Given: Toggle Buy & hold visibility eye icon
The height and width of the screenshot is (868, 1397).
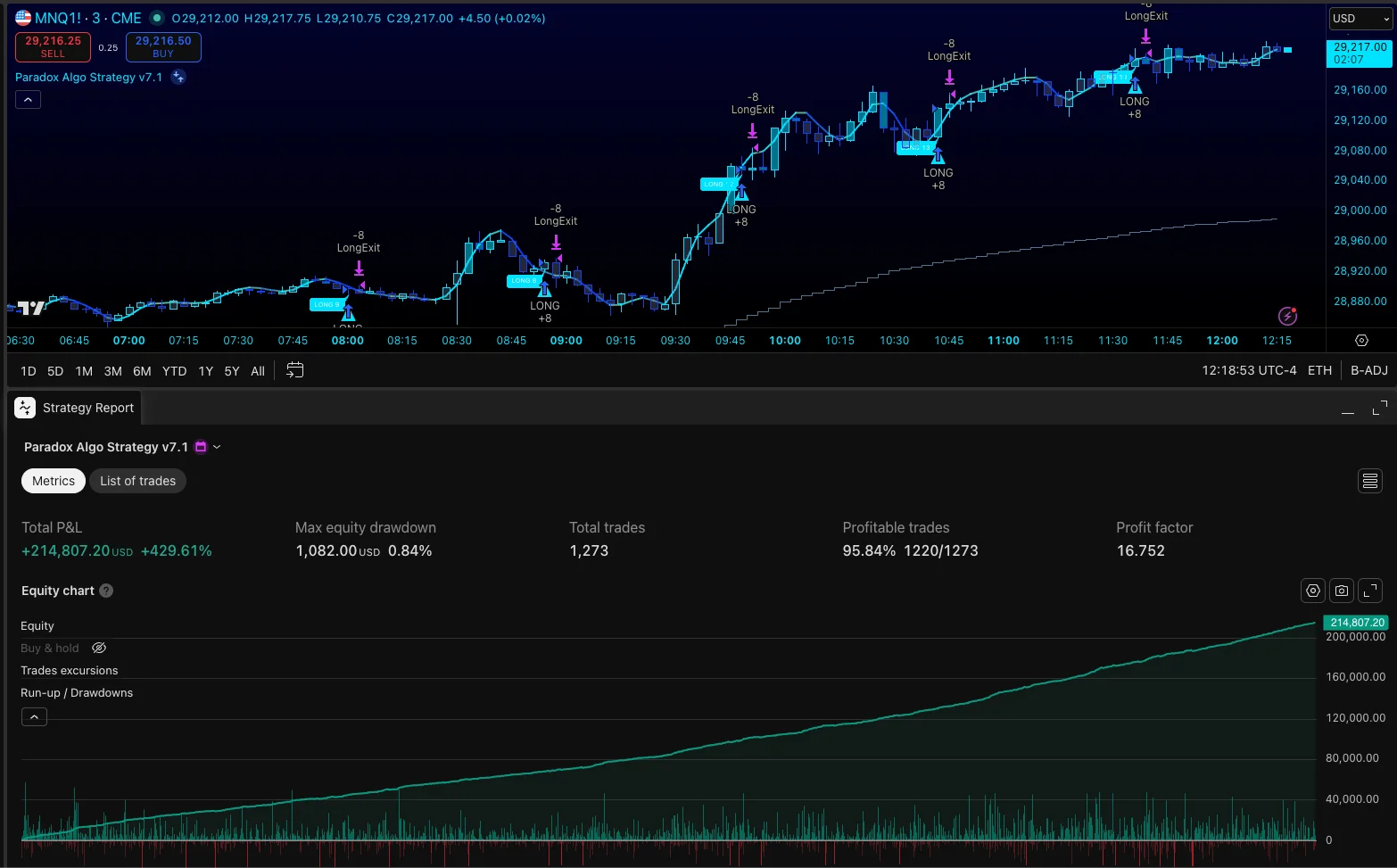Looking at the screenshot, I should (99, 649).
